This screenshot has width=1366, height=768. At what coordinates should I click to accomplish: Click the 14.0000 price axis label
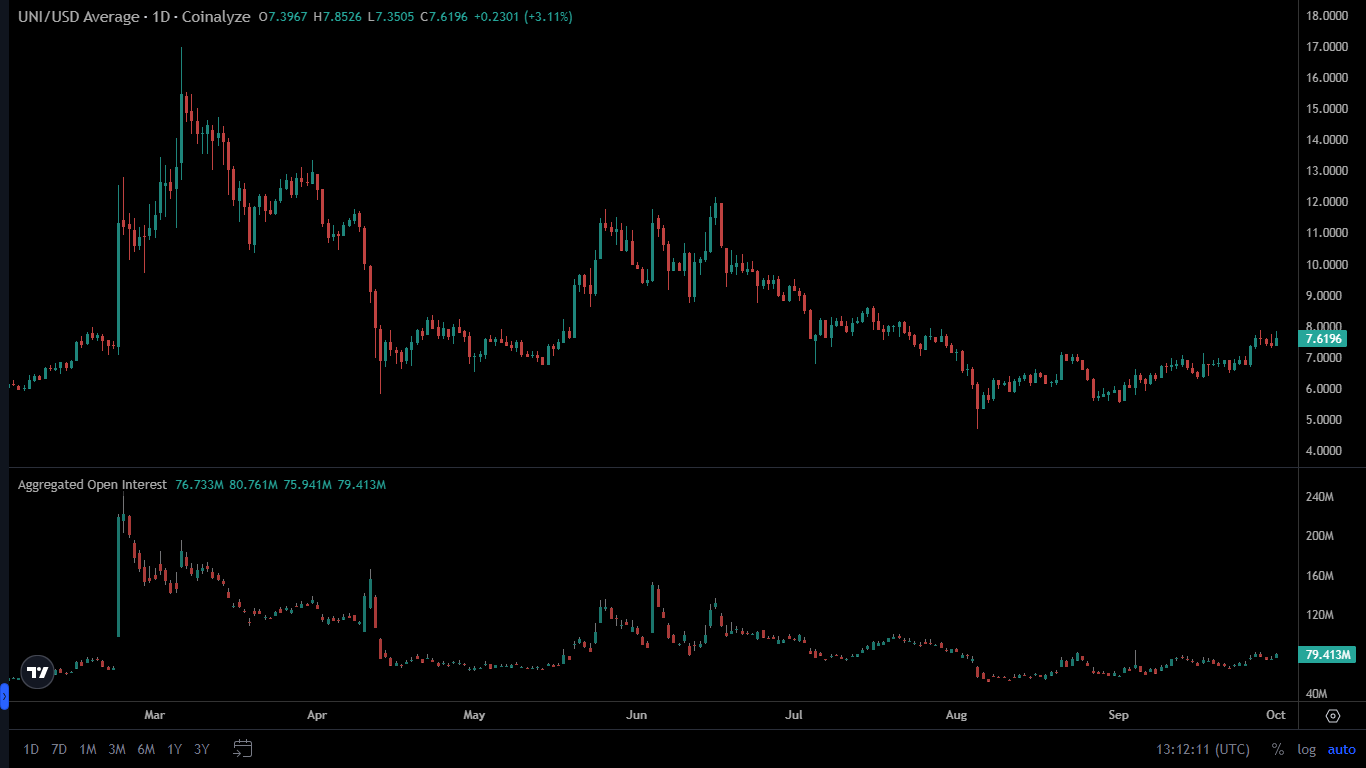pyautogui.click(x=1328, y=140)
